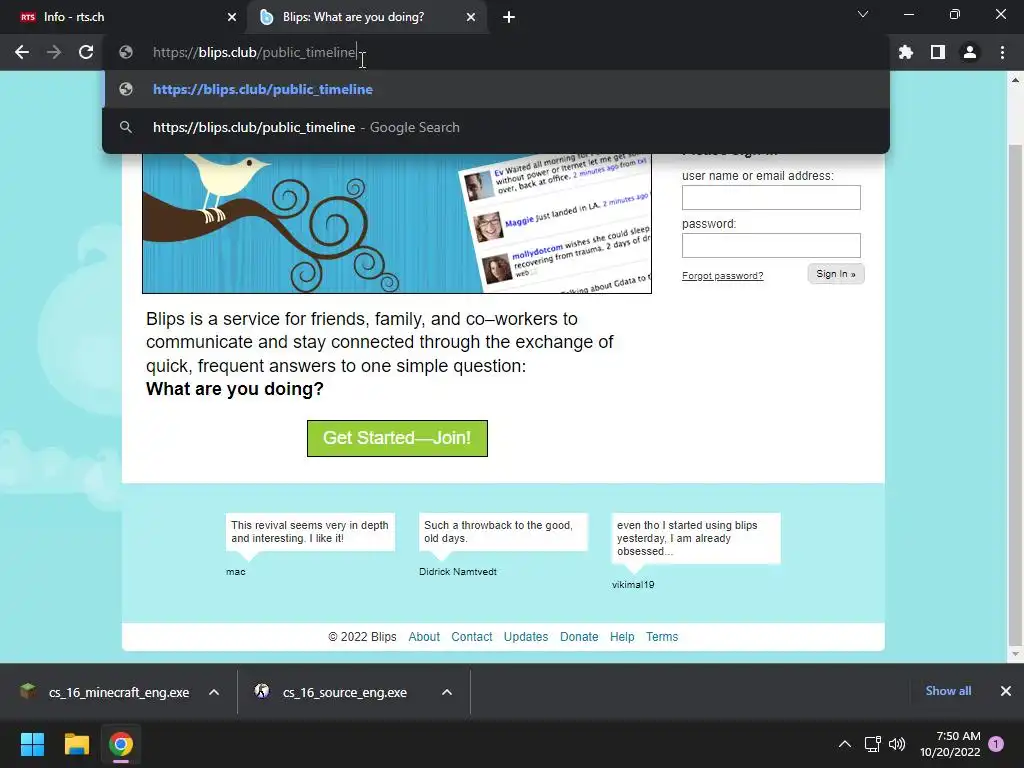Click the Blips bird banner image

[397, 223]
